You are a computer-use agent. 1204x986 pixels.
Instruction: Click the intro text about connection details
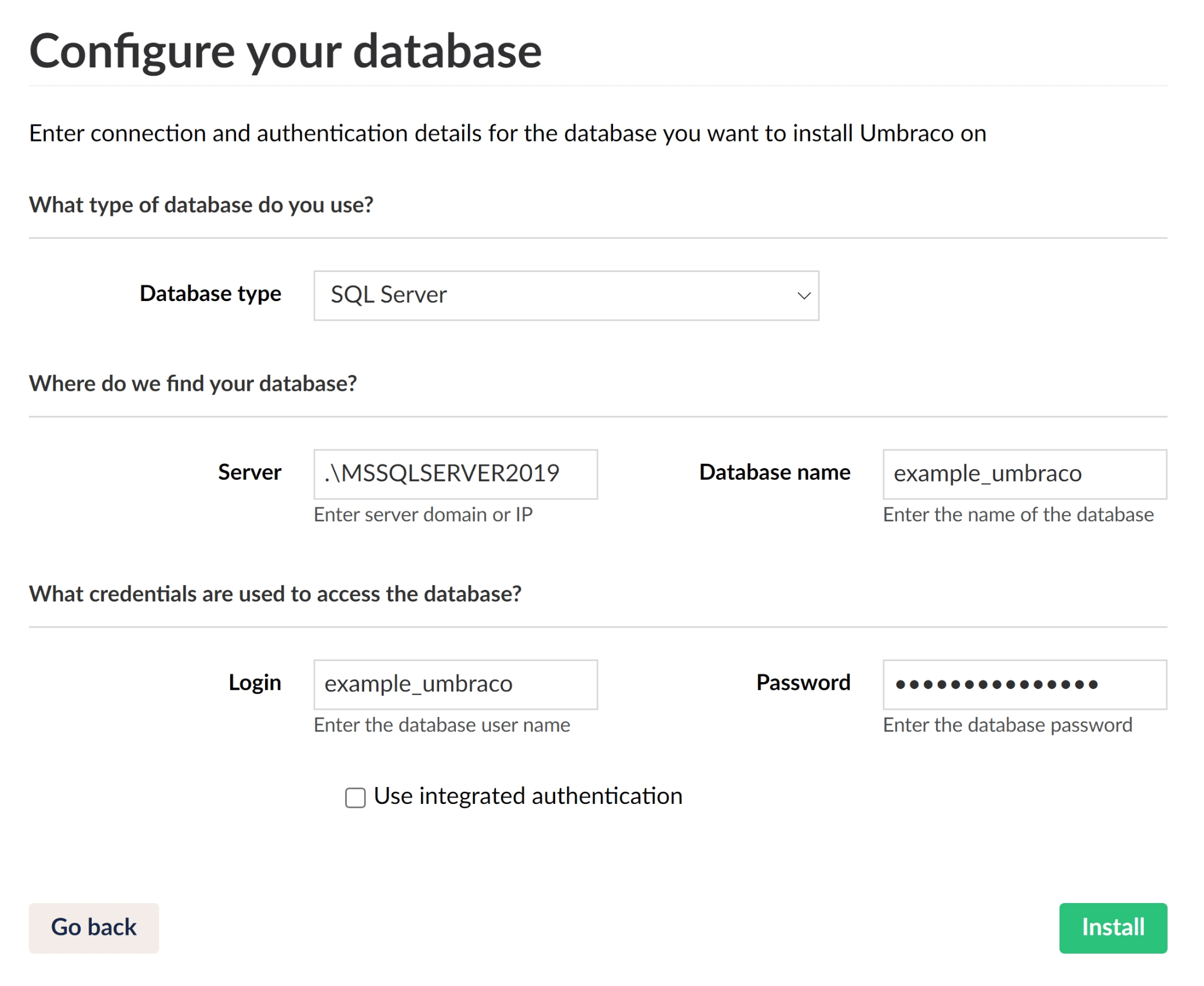(507, 134)
